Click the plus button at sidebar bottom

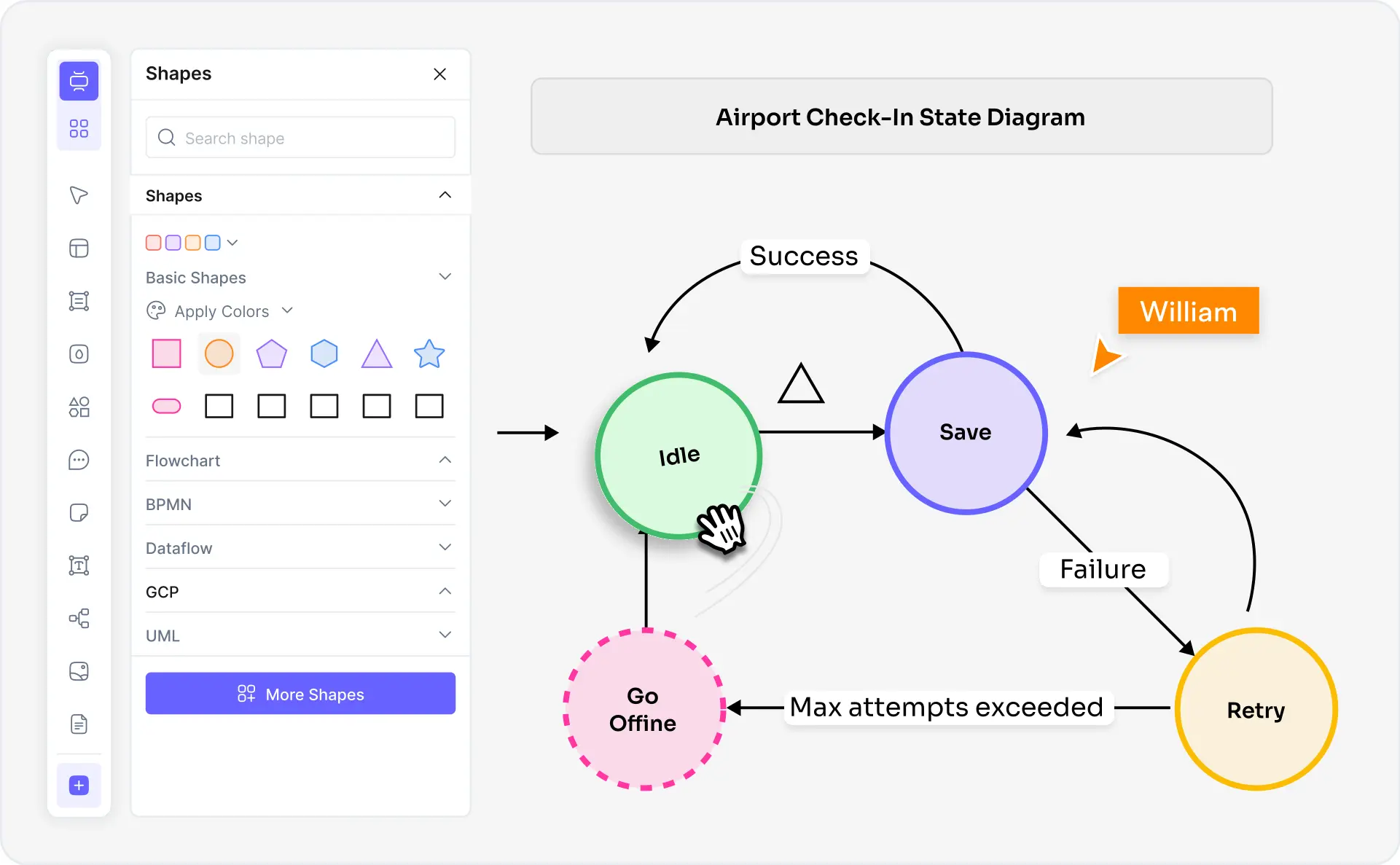pos(79,786)
